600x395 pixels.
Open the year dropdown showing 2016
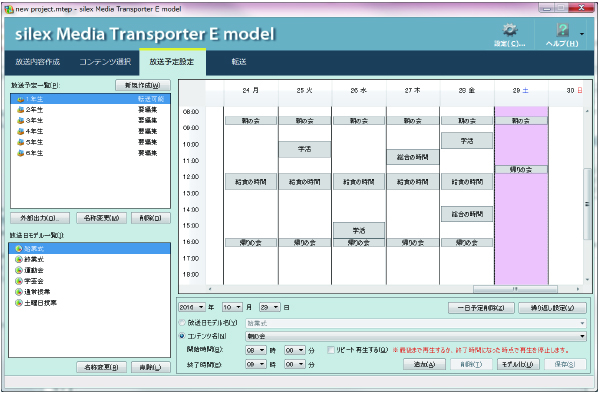(192, 307)
